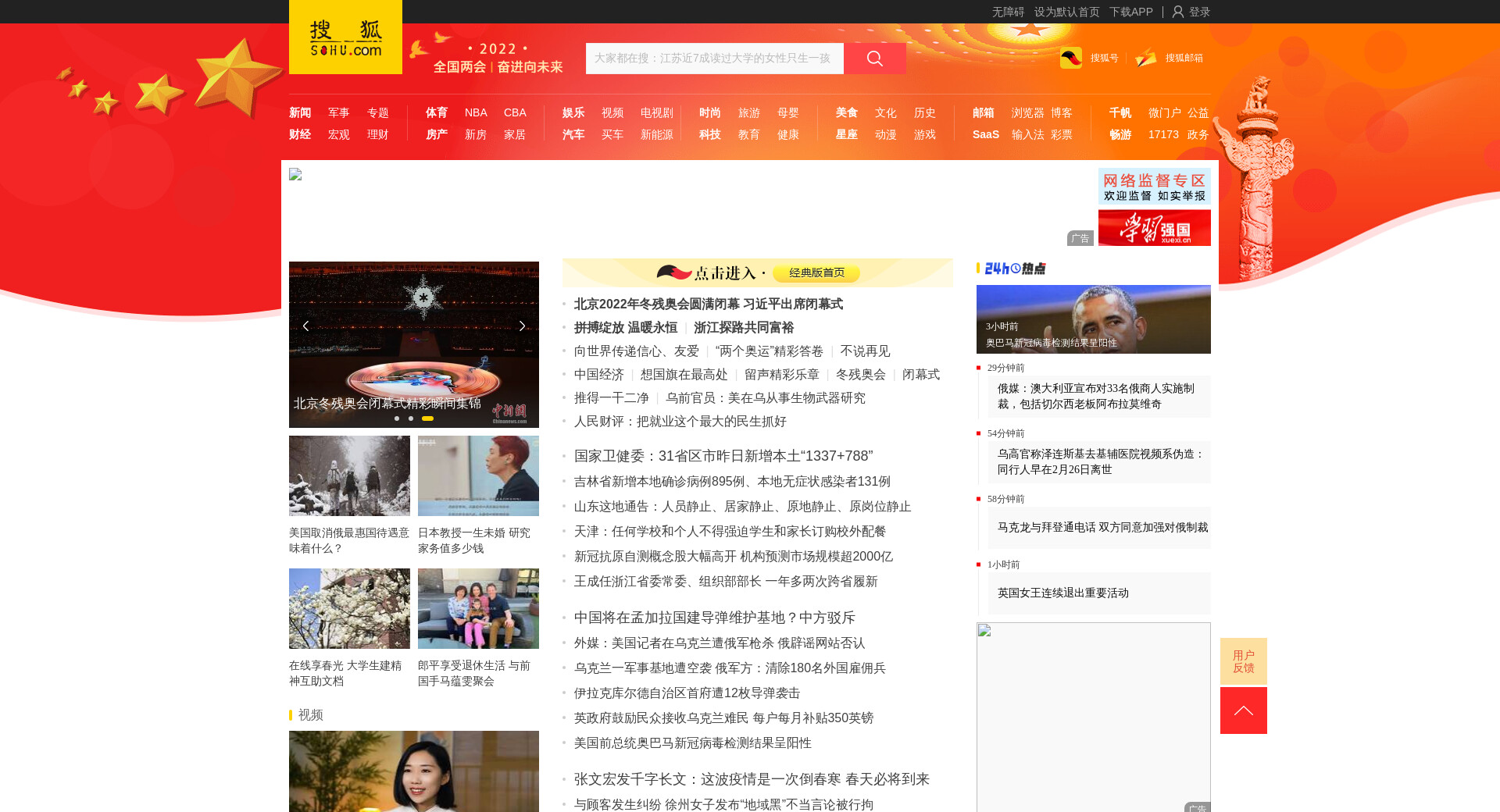Screen dimensions: 1500x812
Task: Open the 网络监督专区 banner
Action: point(1154,187)
